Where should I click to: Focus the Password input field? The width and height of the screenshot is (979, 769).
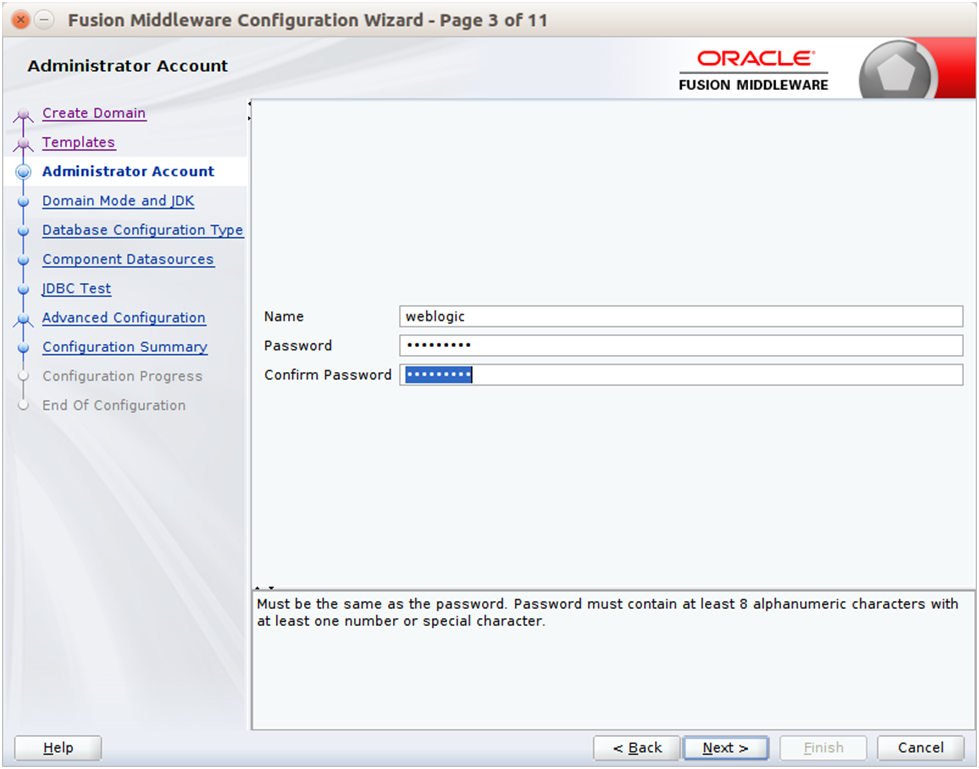click(681, 345)
